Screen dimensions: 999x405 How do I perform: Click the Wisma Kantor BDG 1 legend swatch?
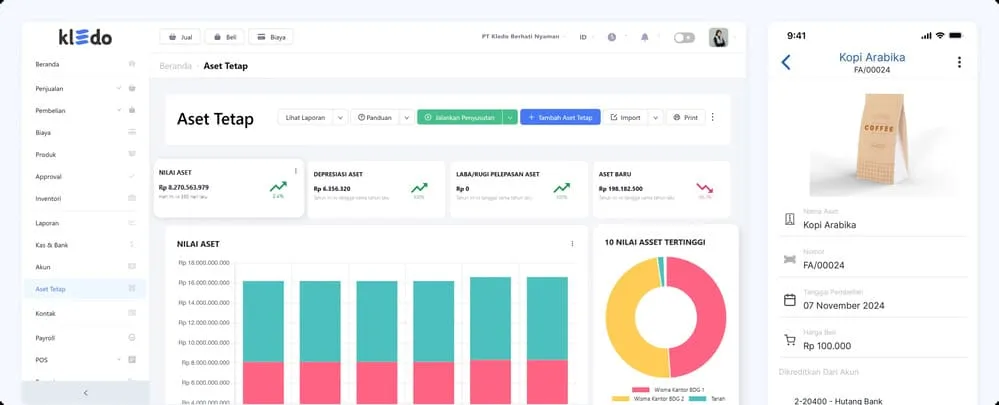click(640, 389)
